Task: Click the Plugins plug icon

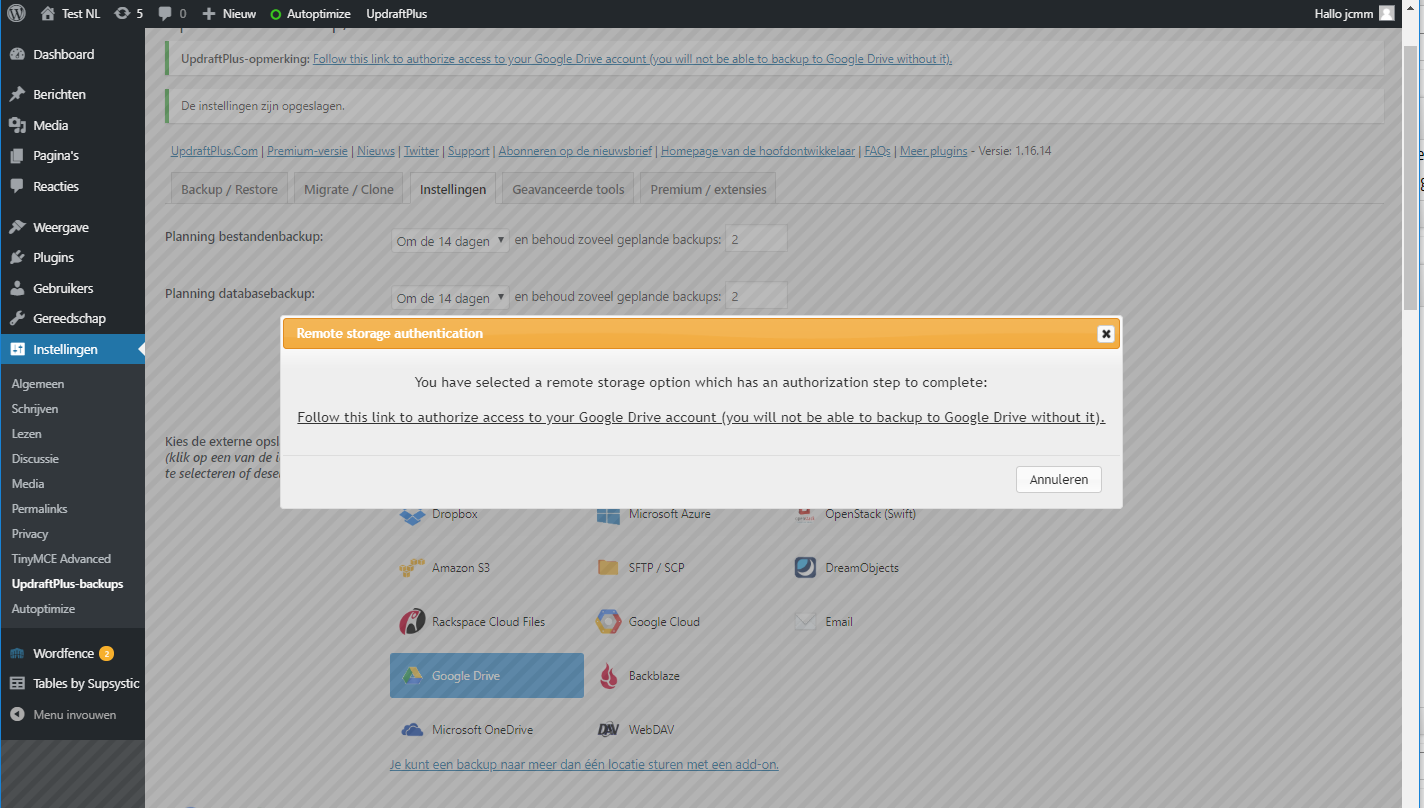Action: [x=17, y=258]
